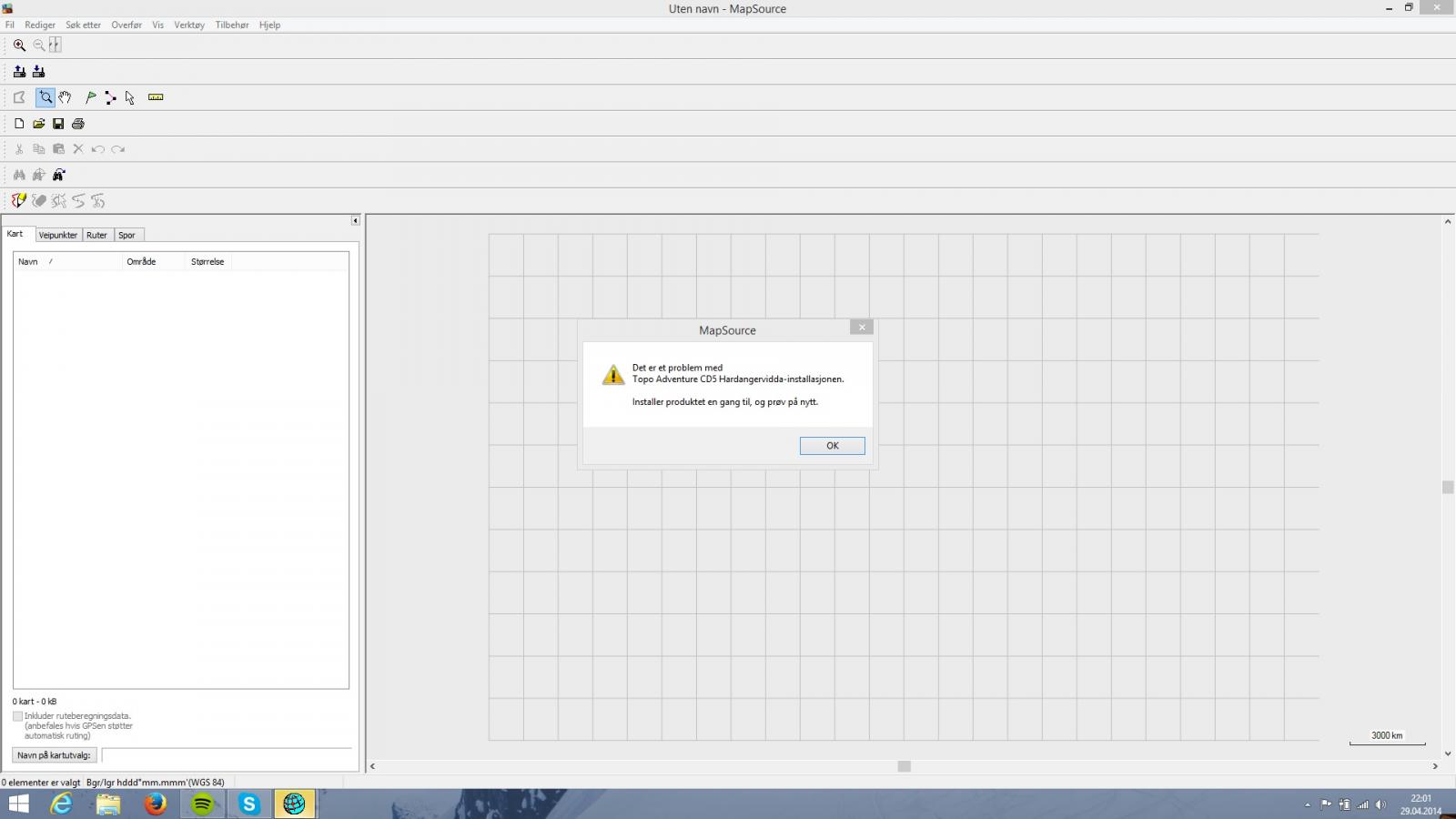
Task: Switch to the Veipunkter tab
Action: (x=58, y=235)
